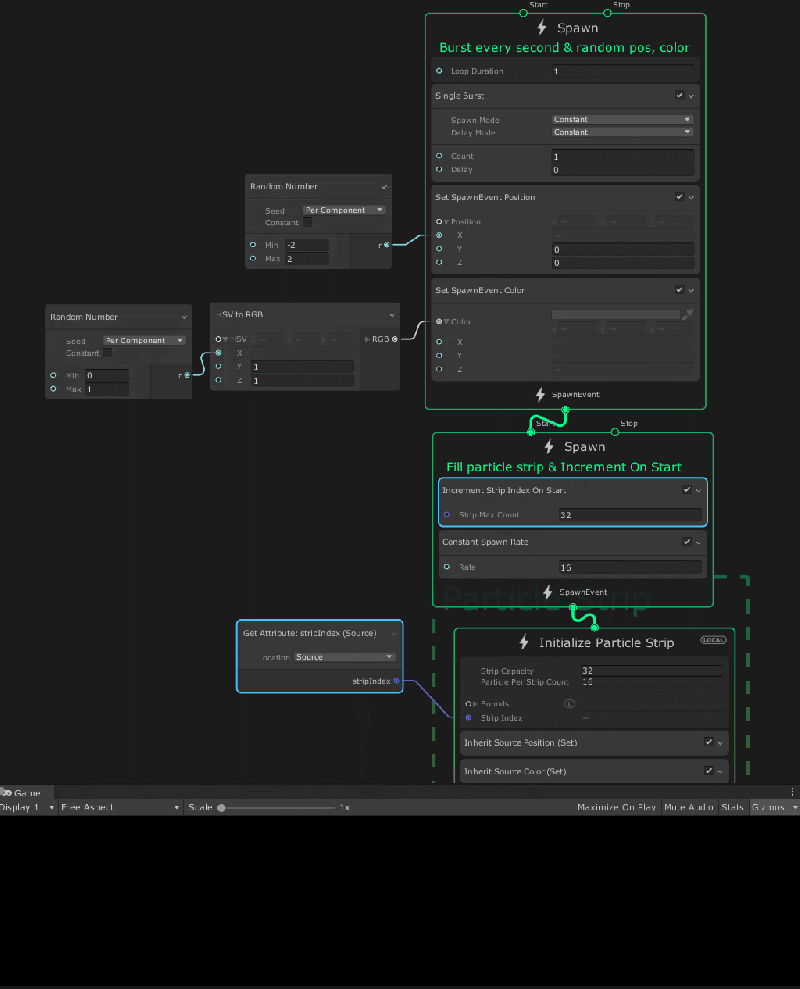This screenshot has width=800, height=989.
Task: Open the Spawn Mode Constant dropdown
Action: (x=621, y=118)
